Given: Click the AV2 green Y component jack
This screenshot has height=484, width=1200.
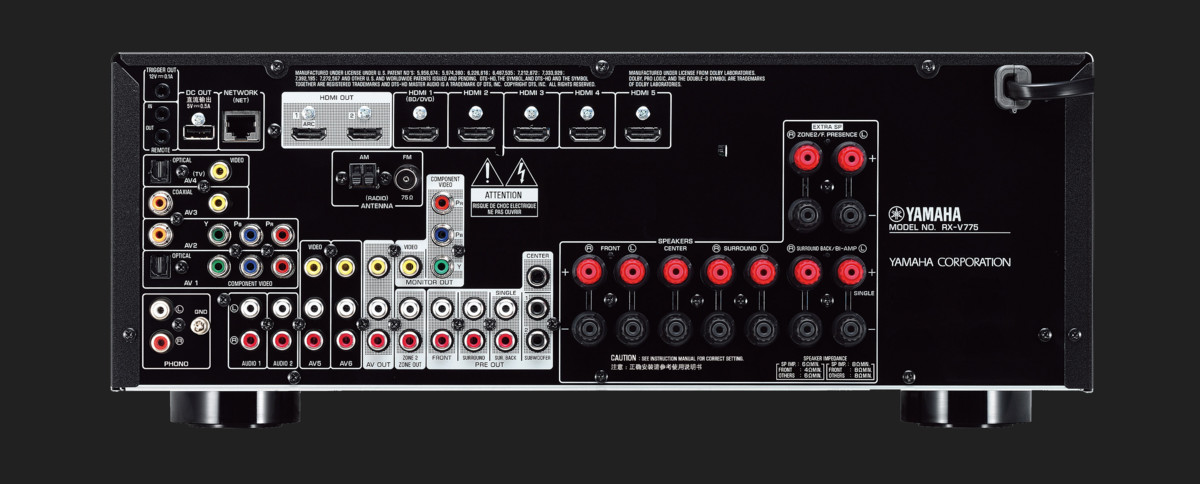Looking at the screenshot, I should (x=218, y=236).
